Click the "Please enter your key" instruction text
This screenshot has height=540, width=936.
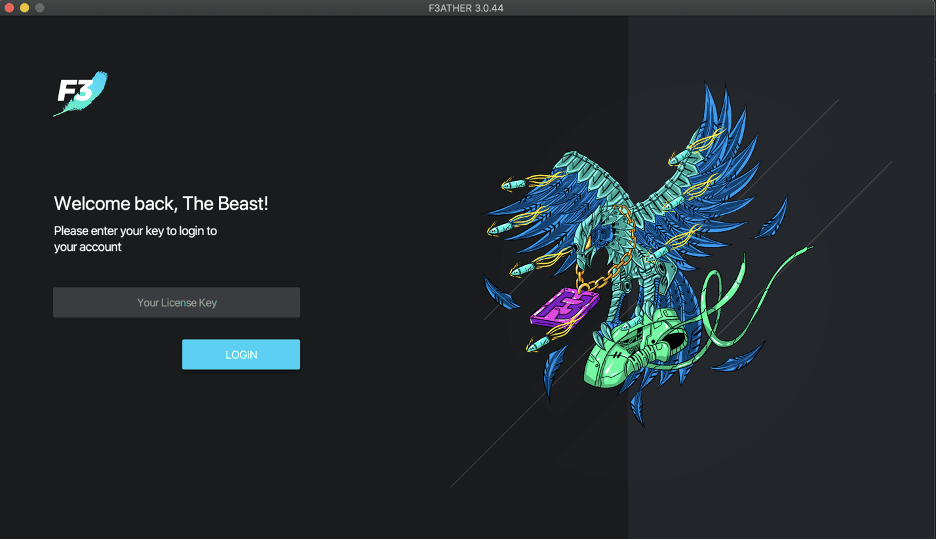135,239
